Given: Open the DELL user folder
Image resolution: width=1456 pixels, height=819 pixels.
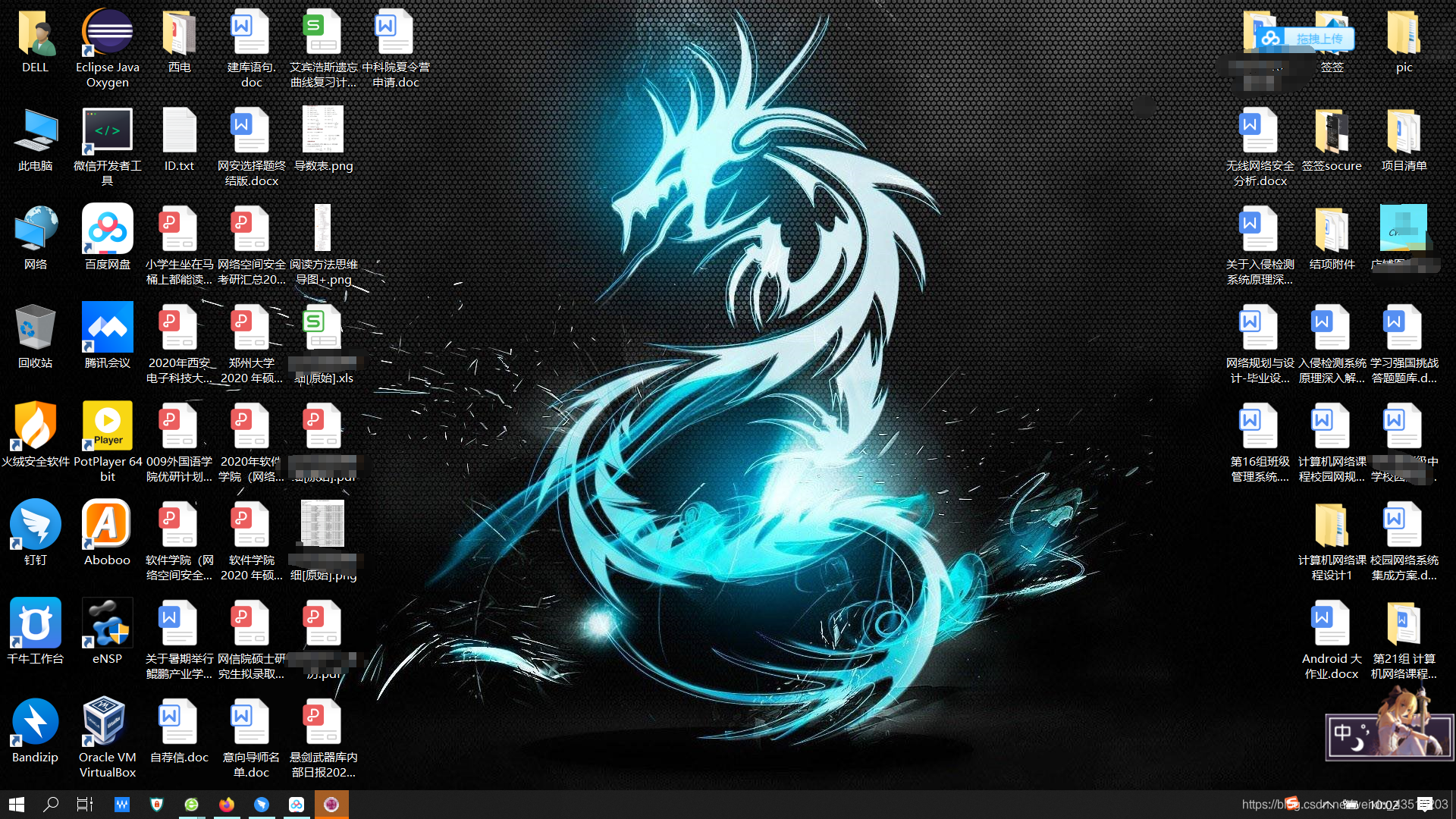Looking at the screenshot, I should click(x=35, y=42).
